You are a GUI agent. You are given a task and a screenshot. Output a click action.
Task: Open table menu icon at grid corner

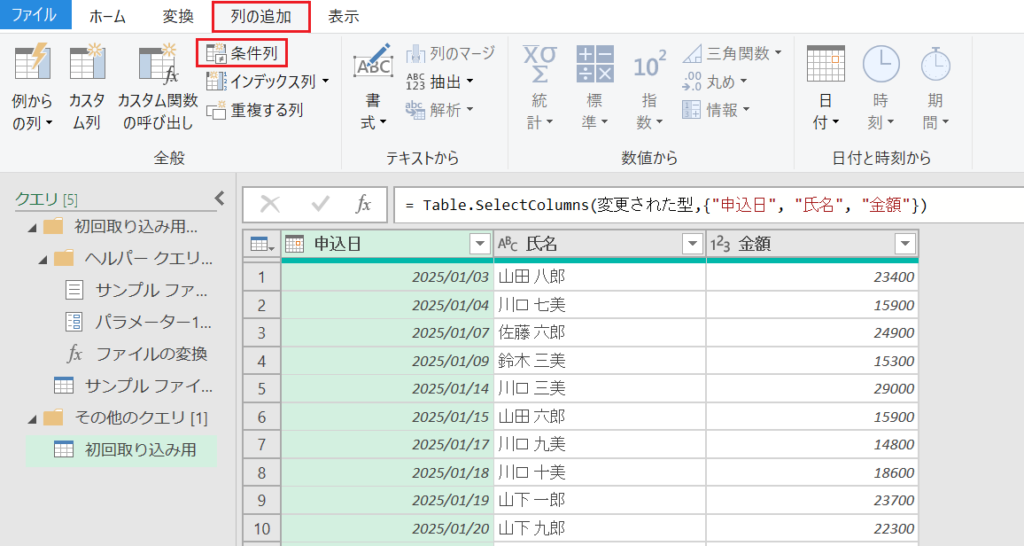[x=262, y=244]
